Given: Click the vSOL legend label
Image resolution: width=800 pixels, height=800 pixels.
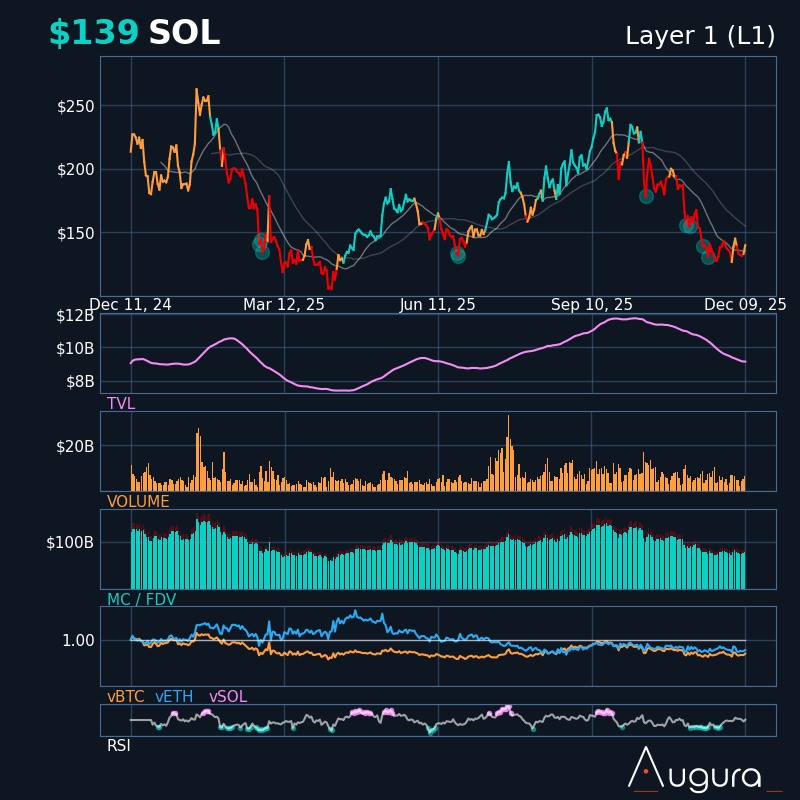Looking at the screenshot, I should (228, 697).
